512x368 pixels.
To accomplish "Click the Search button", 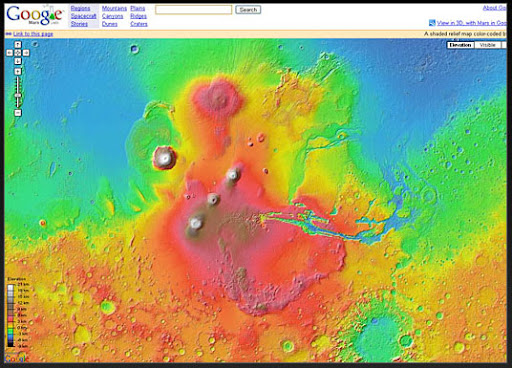I will [x=248, y=10].
